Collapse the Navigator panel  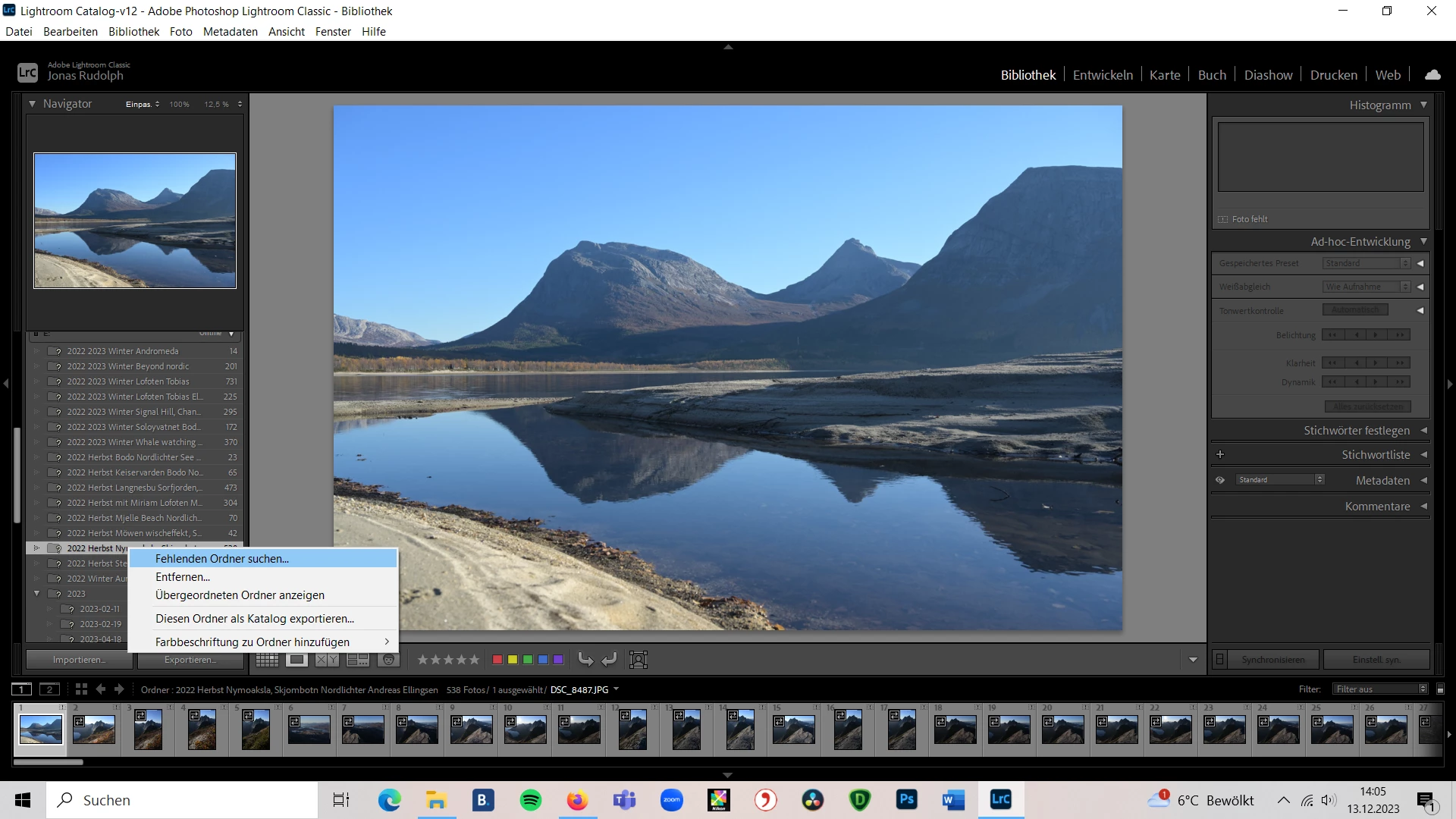[32, 104]
